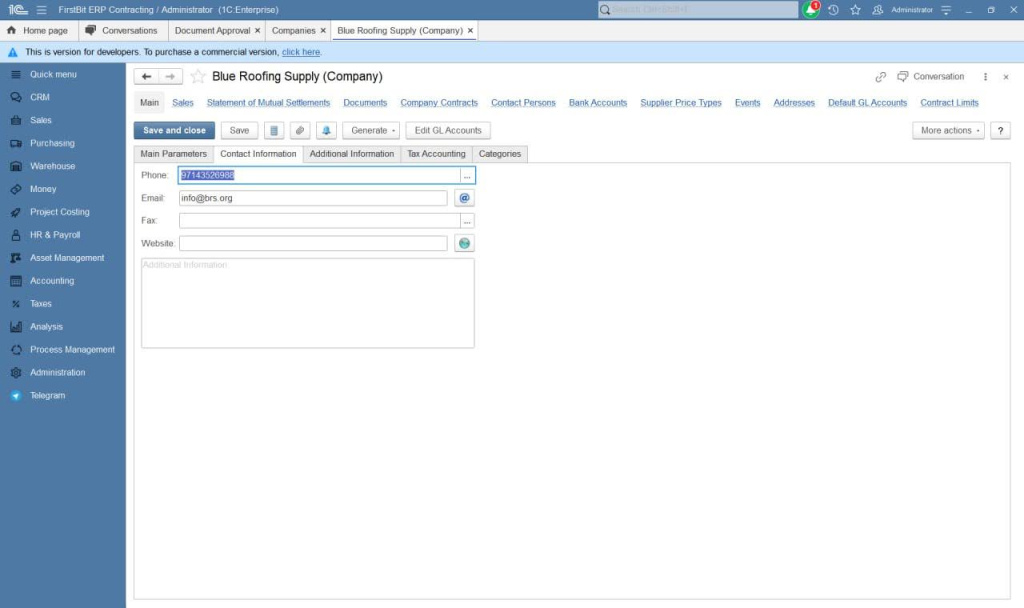Follow the 'click here' purchase link
1024x608 pixels.
301,52
